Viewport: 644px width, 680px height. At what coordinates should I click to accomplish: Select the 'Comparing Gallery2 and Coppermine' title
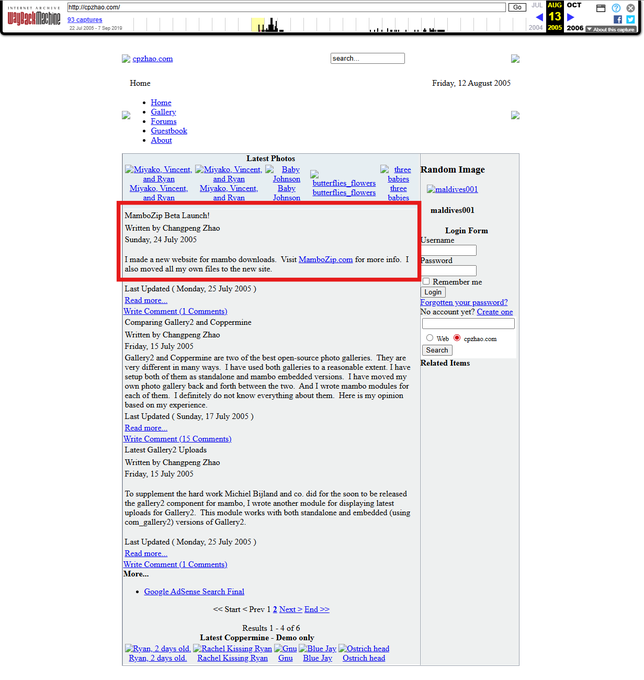[188, 322]
